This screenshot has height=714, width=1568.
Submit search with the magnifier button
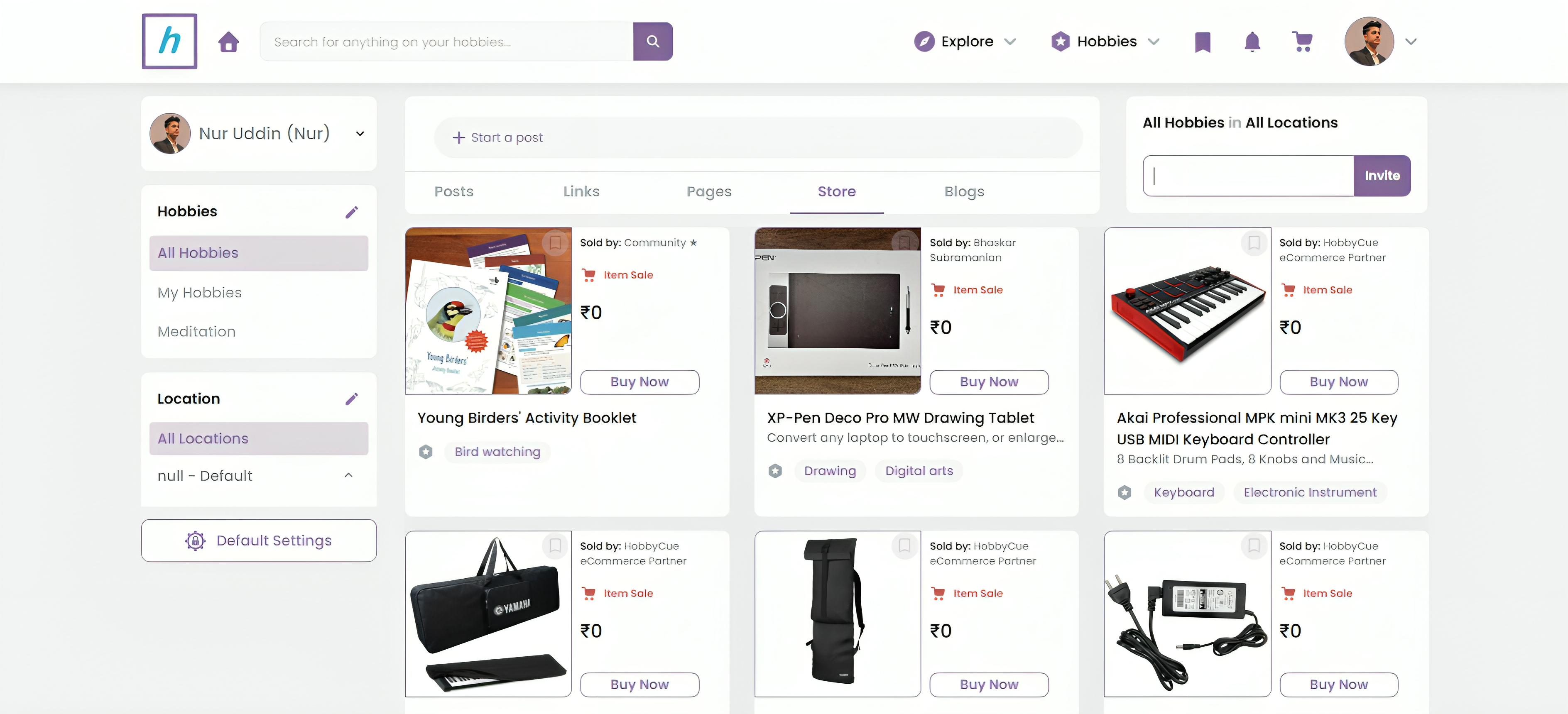coord(652,42)
